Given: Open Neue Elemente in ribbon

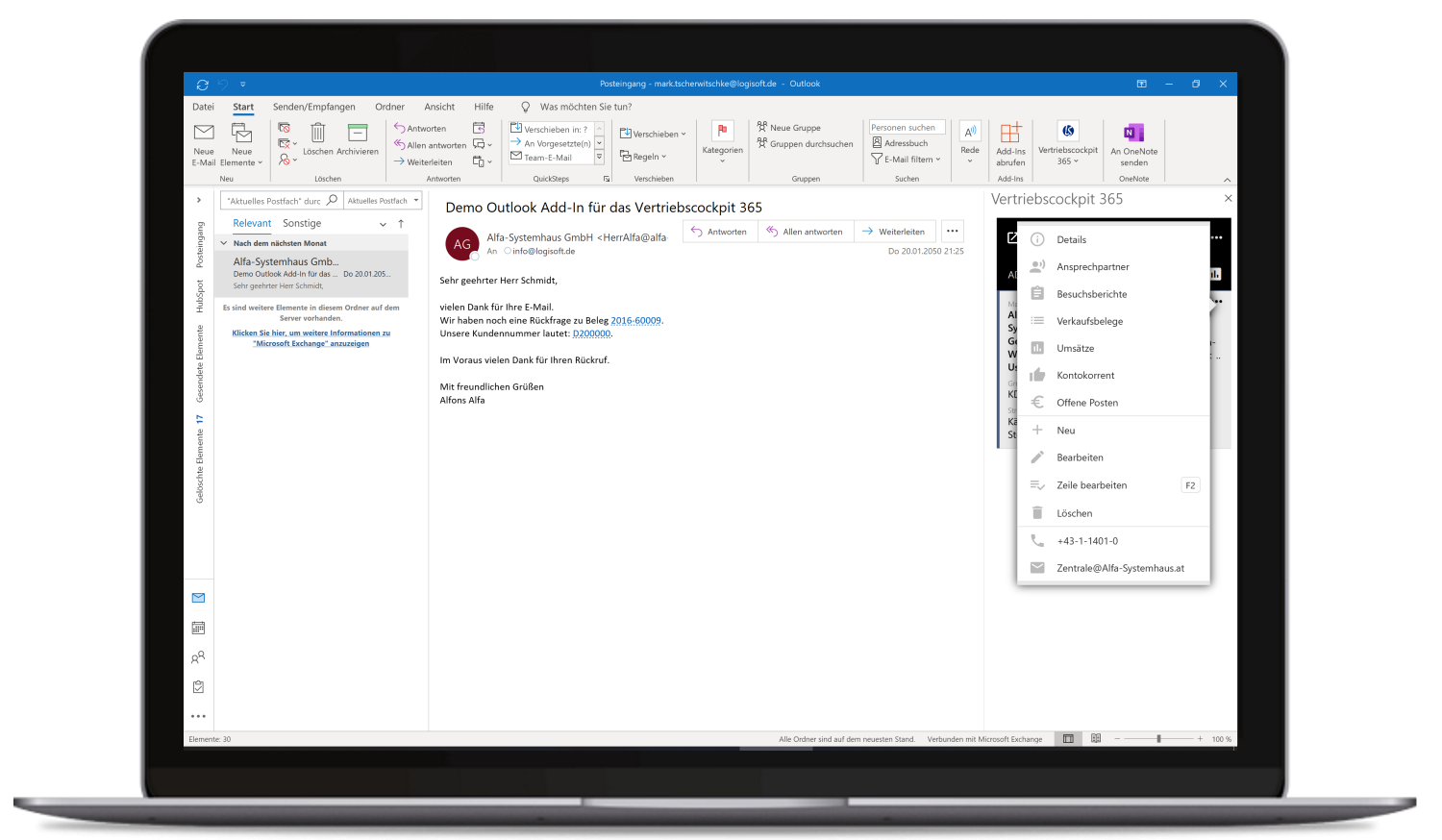Looking at the screenshot, I should coord(241,144).
